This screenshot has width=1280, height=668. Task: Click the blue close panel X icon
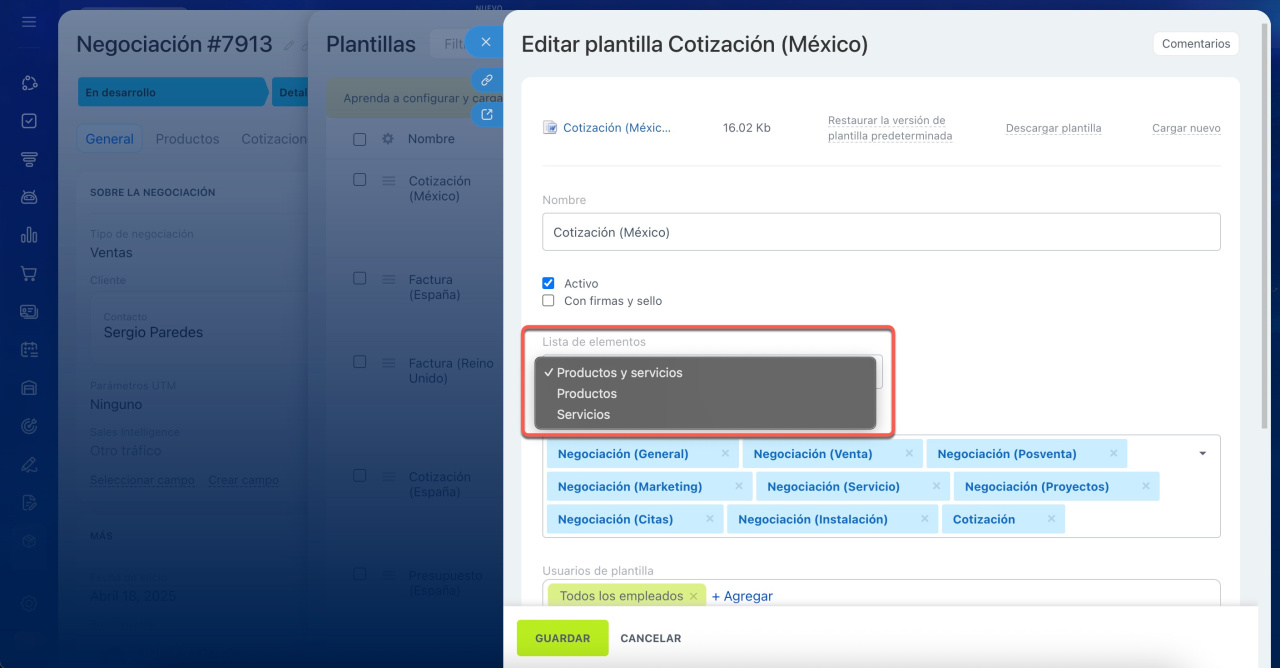485,42
